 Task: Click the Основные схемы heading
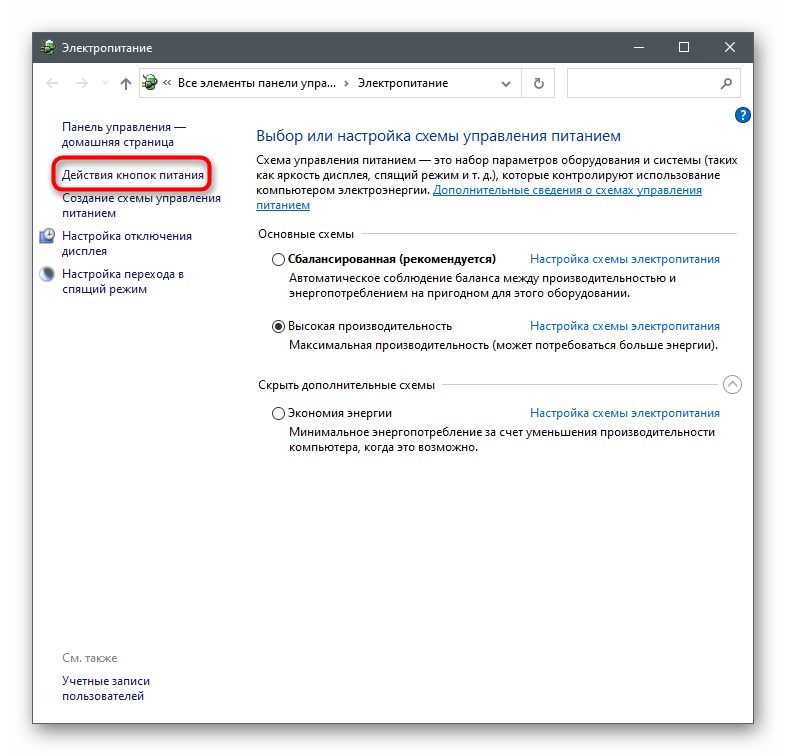point(306,234)
